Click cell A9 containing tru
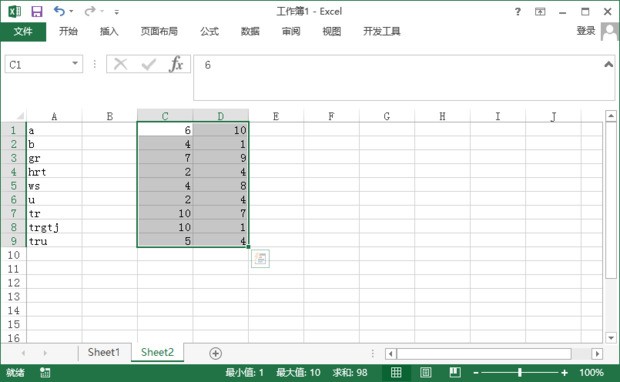620x382 pixels. [54, 241]
